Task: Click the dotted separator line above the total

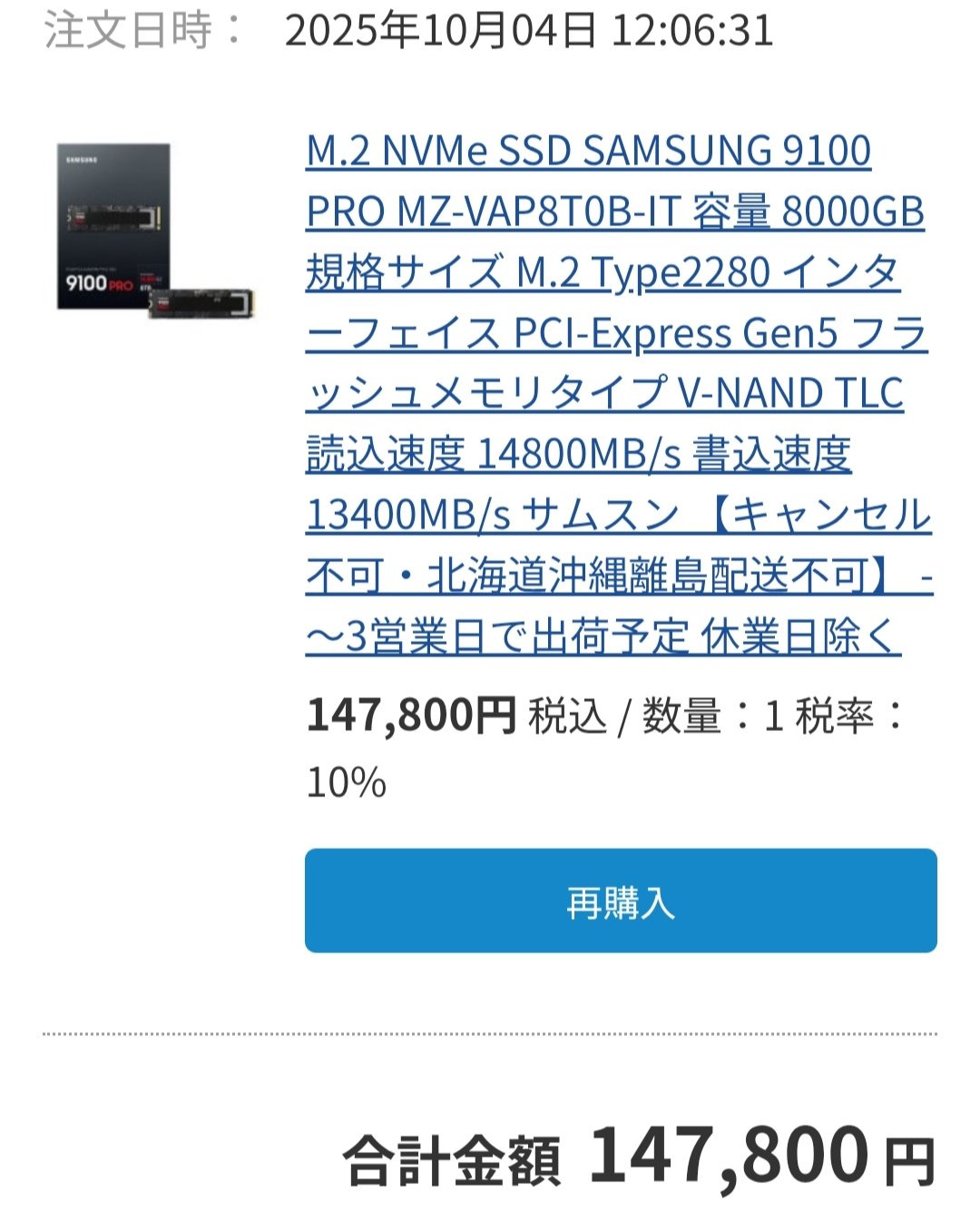Action: [490, 1034]
